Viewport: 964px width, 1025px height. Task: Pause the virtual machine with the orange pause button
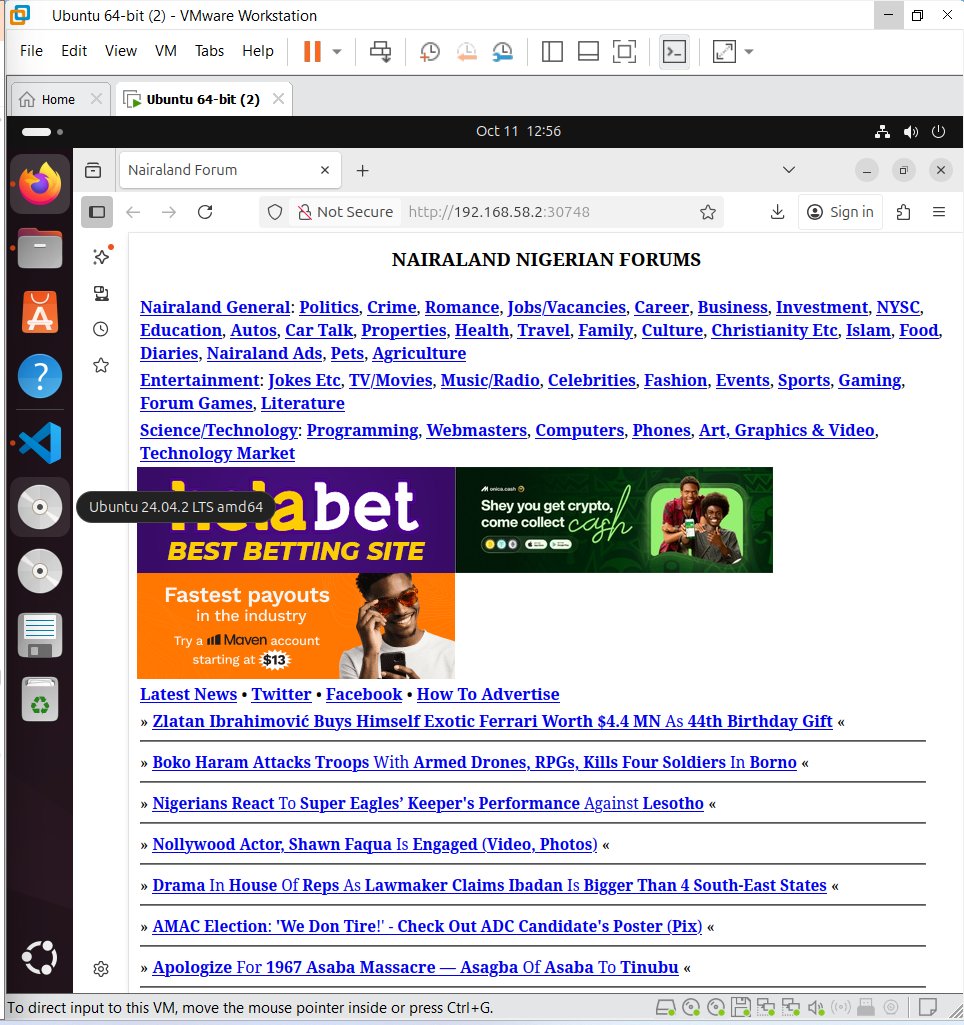(312, 51)
